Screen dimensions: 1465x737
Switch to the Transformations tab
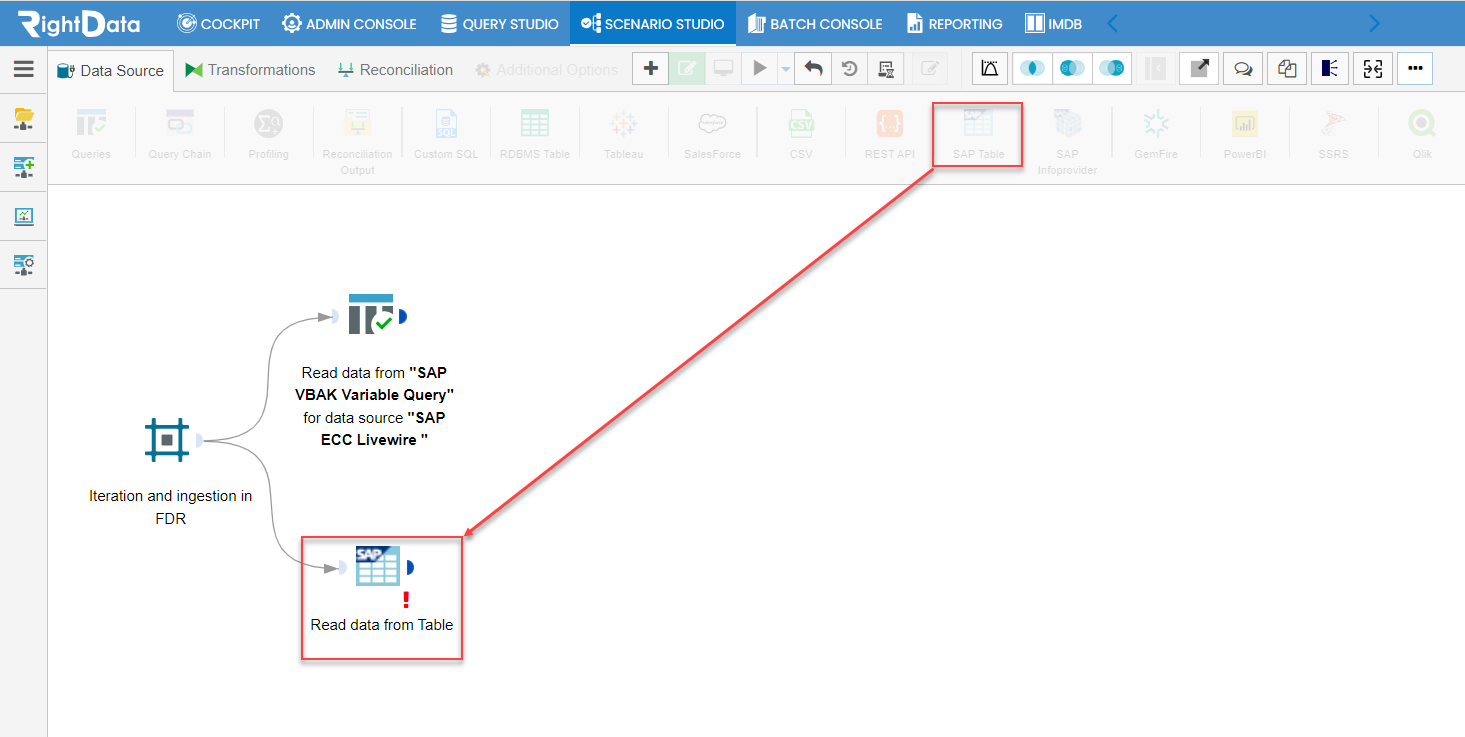coord(250,70)
